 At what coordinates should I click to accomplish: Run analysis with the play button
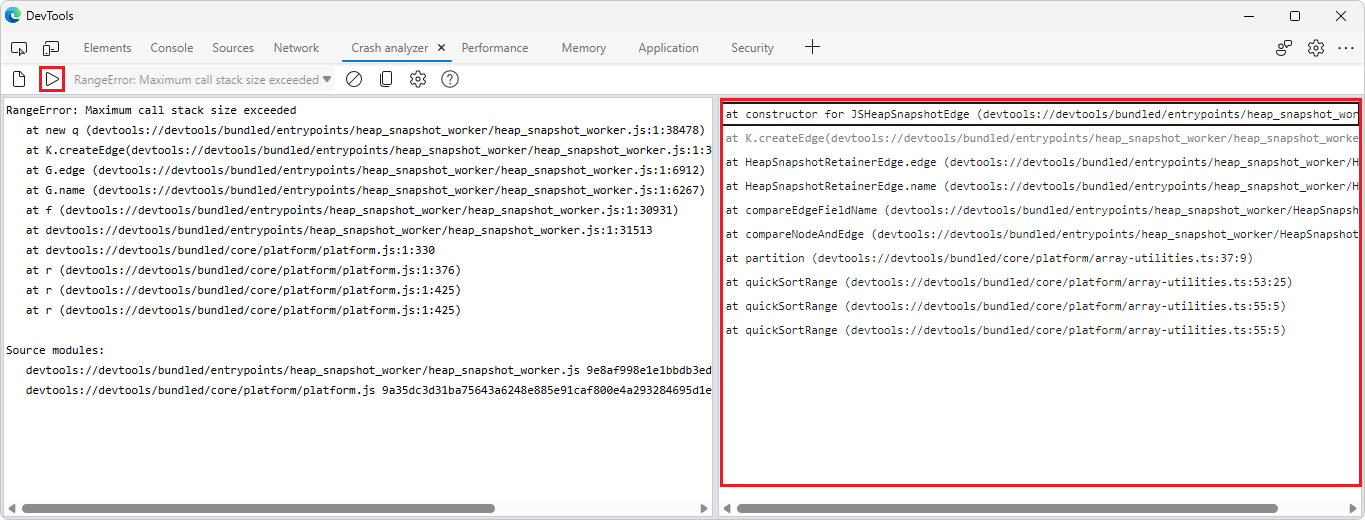coord(52,79)
